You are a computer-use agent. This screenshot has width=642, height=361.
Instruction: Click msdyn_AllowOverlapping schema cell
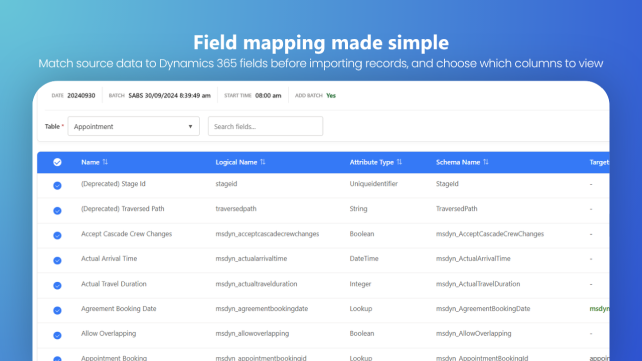(x=473, y=334)
